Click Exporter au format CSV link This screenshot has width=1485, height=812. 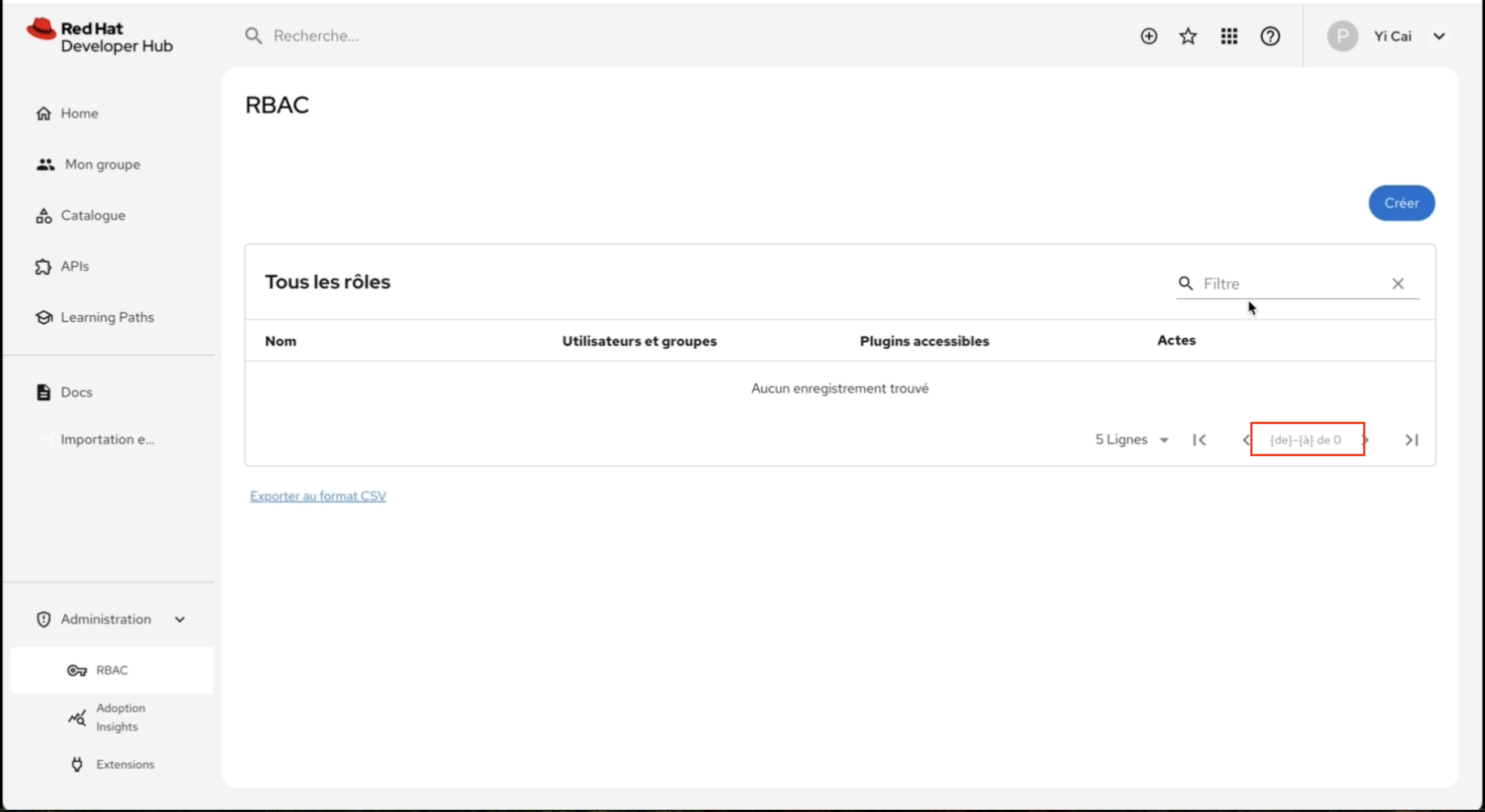point(318,496)
